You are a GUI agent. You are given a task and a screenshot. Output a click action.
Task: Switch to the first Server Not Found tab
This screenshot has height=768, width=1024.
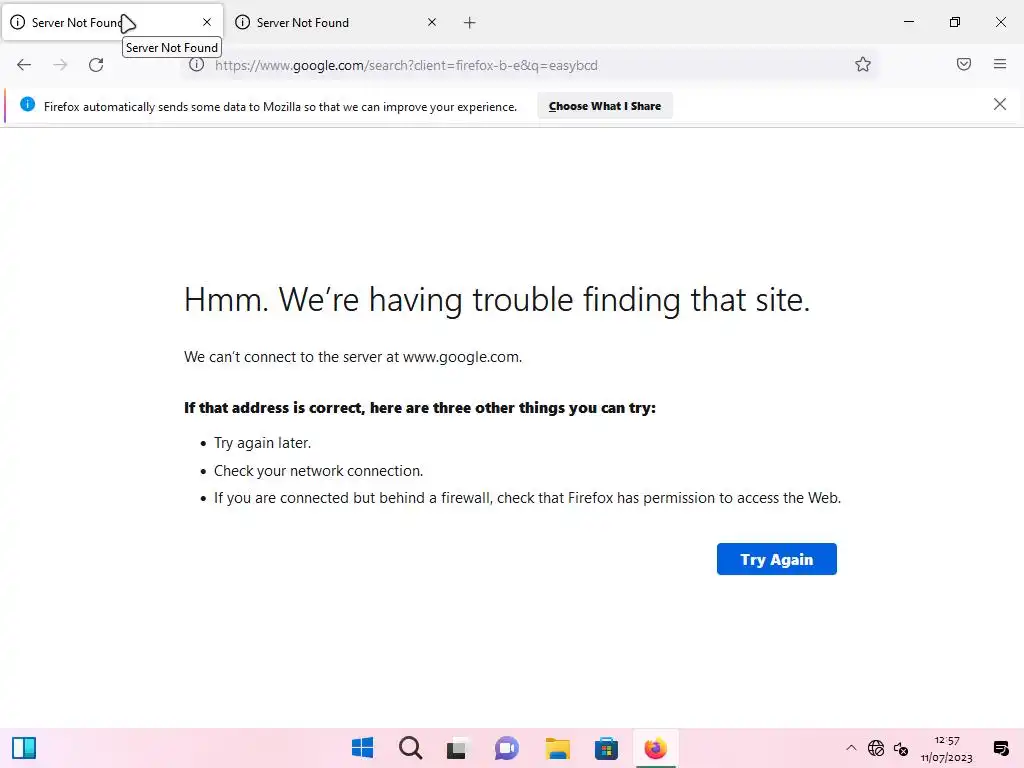pyautogui.click(x=112, y=22)
